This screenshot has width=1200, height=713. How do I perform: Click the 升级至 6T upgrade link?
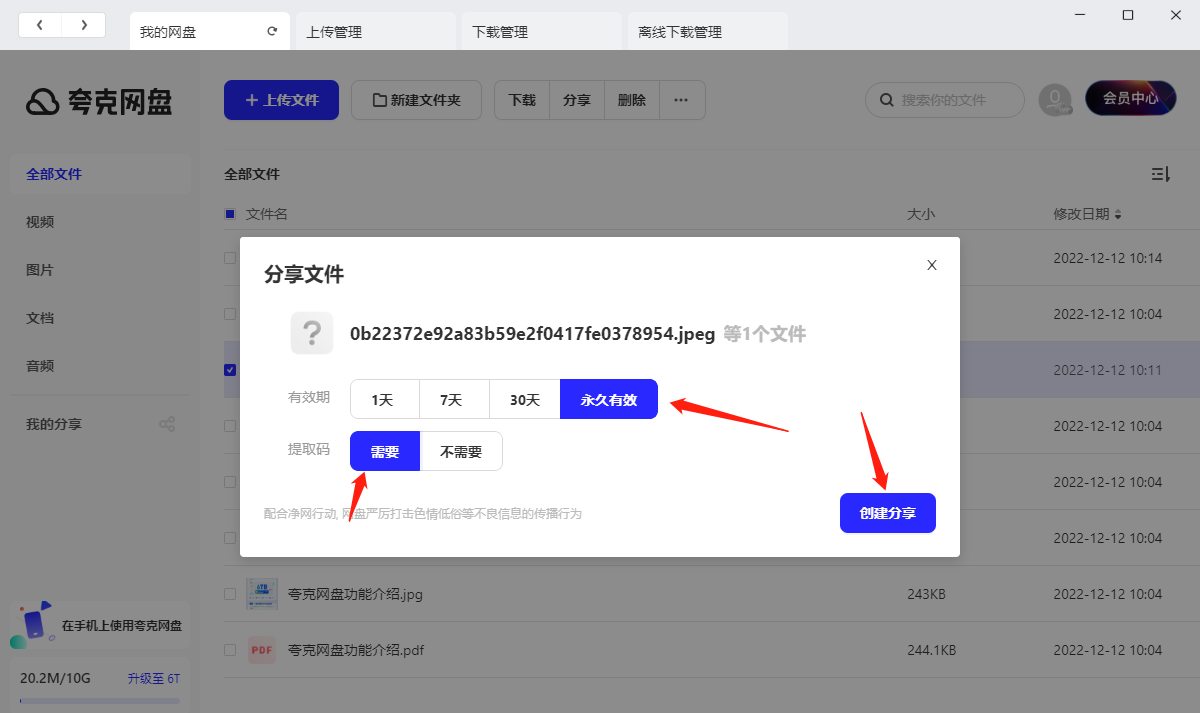(x=152, y=677)
